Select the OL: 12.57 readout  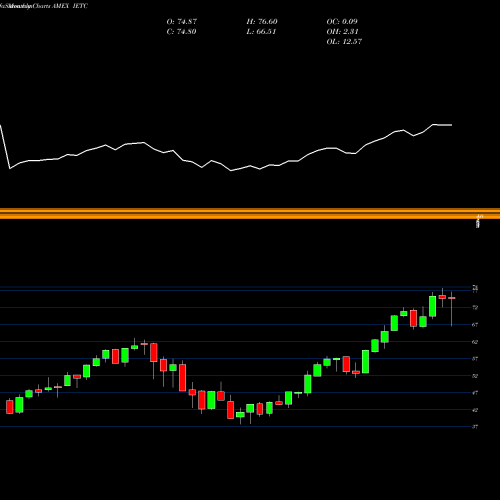pos(344,42)
